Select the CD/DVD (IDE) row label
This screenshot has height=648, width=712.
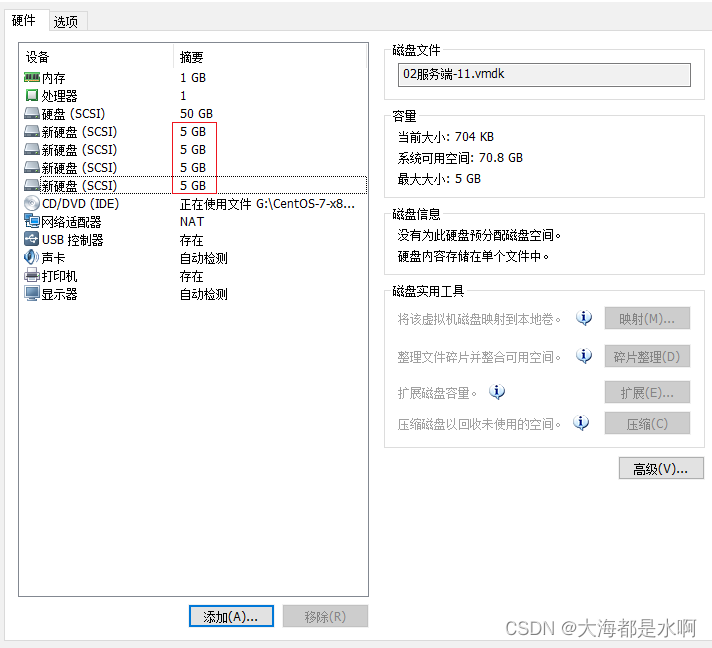point(80,203)
